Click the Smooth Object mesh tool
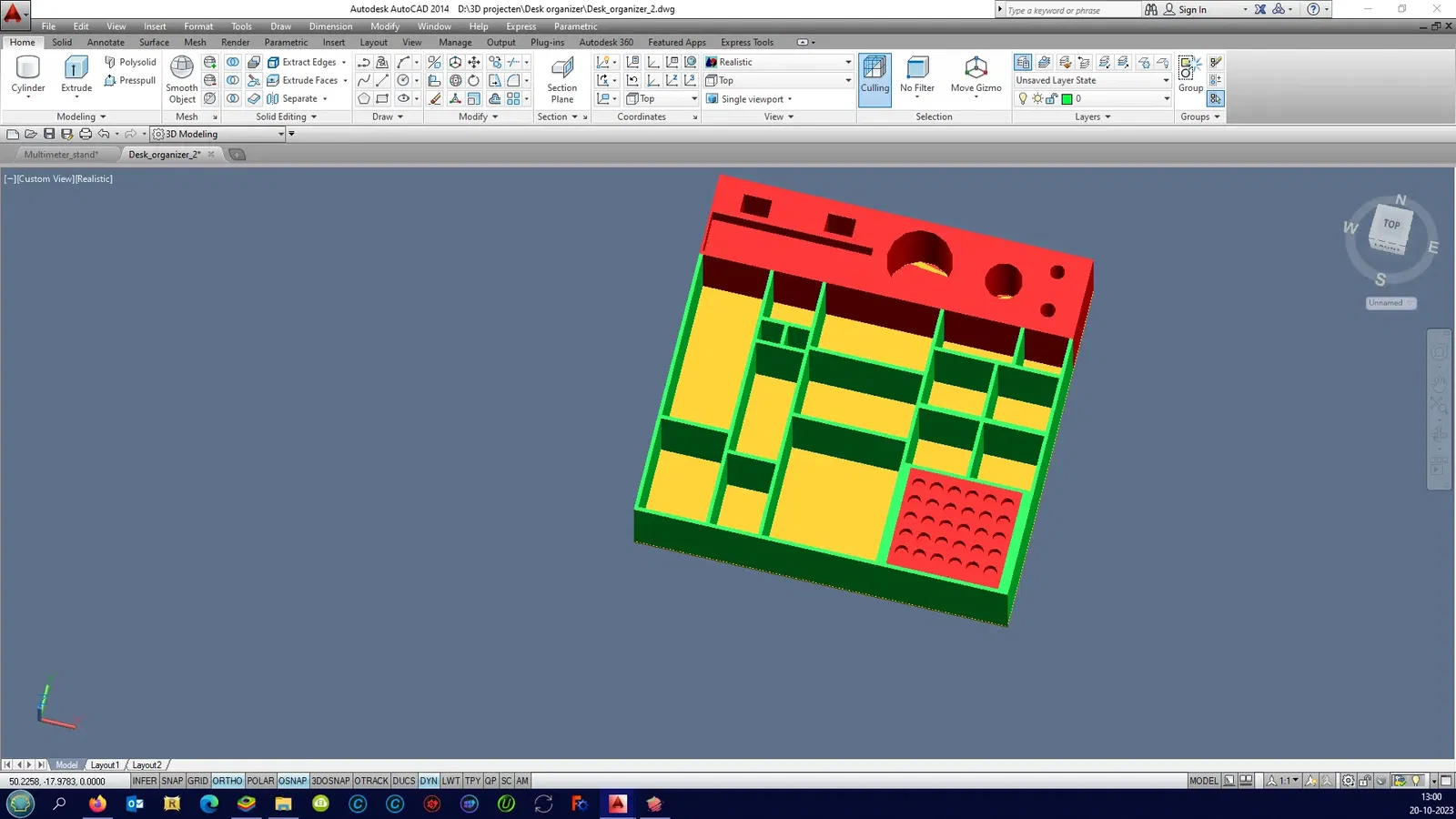 coord(182,80)
